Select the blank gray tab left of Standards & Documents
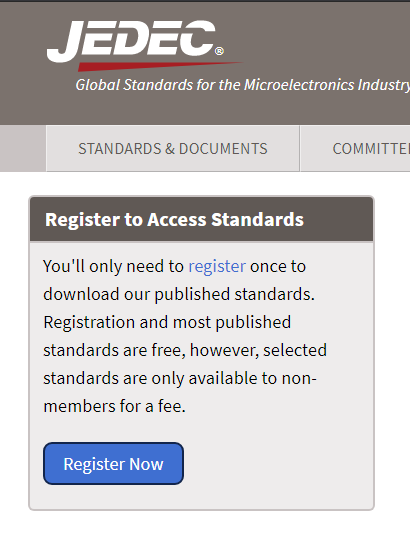Image resolution: width=410 pixels, height=544 pixels. click(x=23, y=148)
